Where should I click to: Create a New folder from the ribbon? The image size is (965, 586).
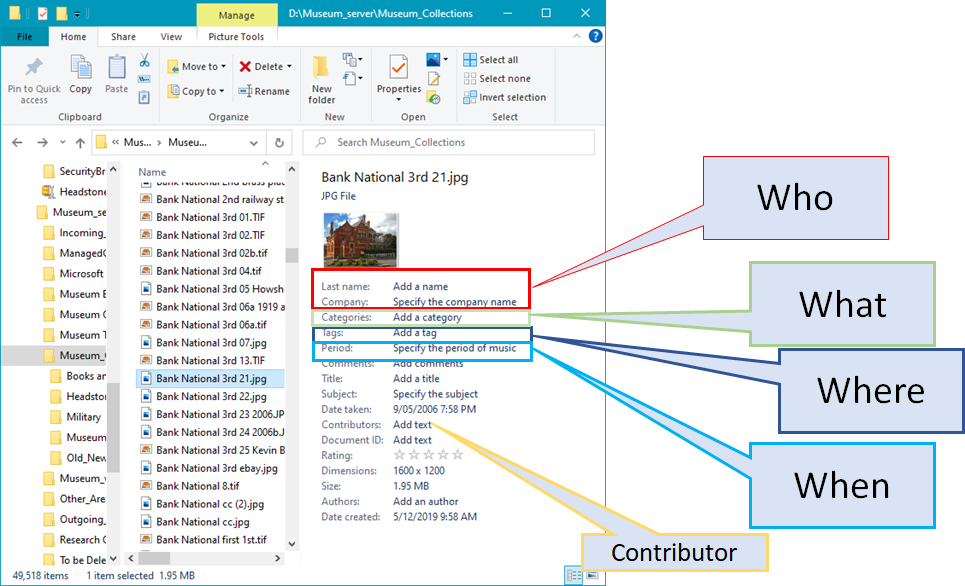321,79
